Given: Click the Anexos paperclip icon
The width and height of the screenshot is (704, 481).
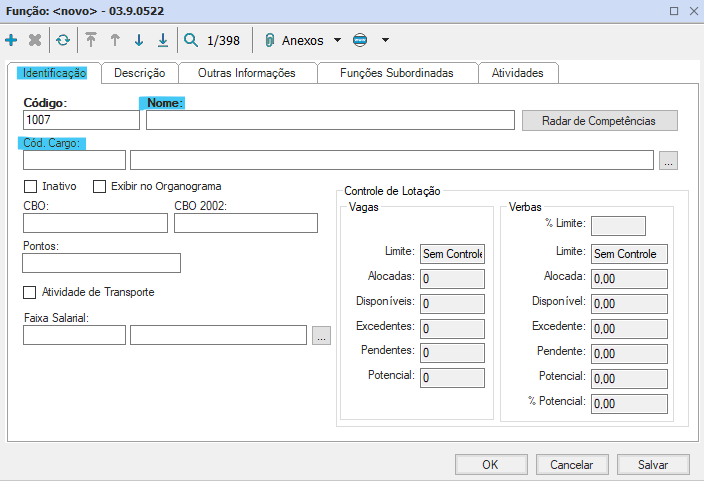Looking at the screenshot, I should (x=270, y=41).
